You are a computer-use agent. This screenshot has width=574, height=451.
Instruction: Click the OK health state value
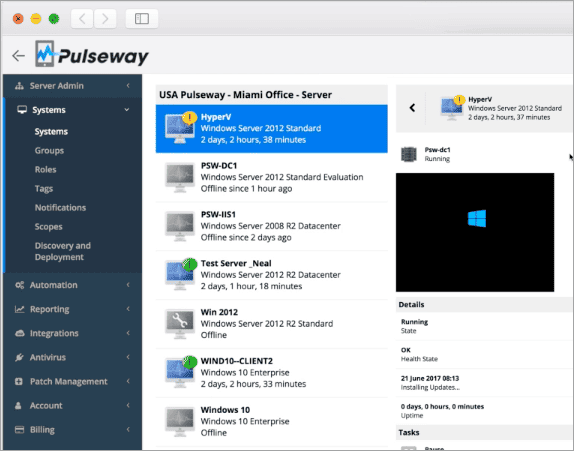(406, 350)
